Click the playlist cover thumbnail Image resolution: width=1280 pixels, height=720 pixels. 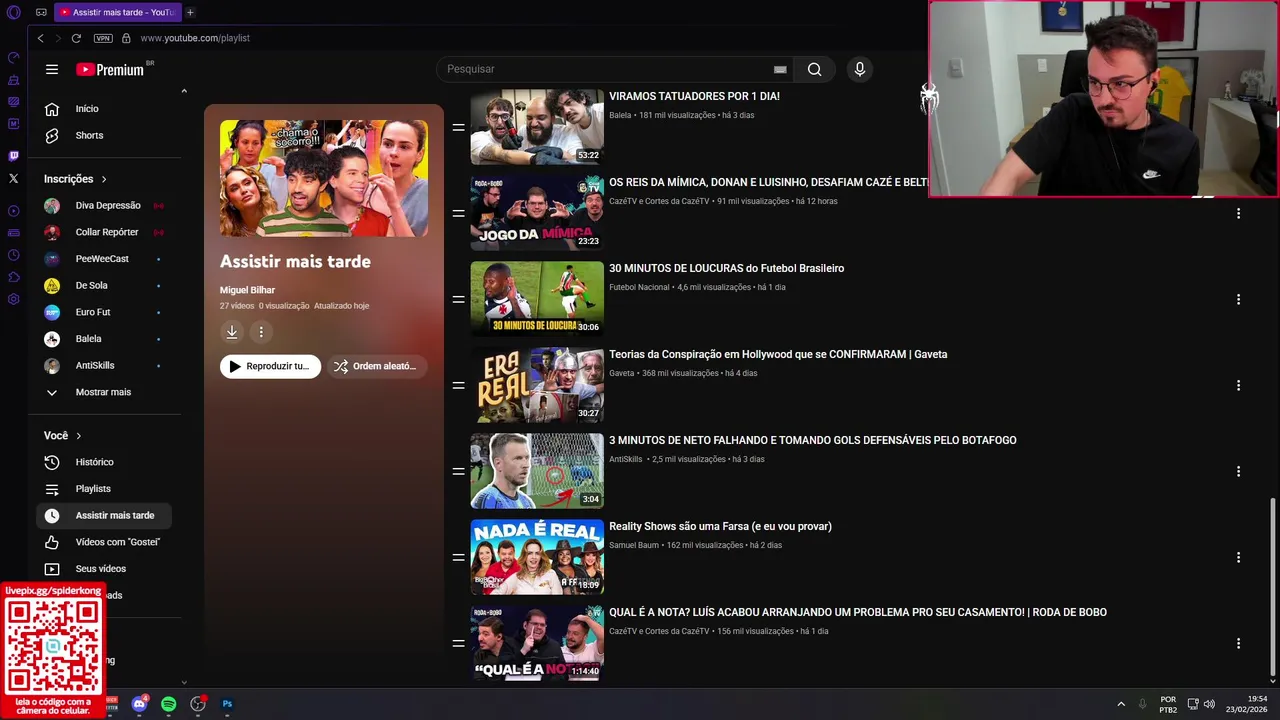click(324, 178)
